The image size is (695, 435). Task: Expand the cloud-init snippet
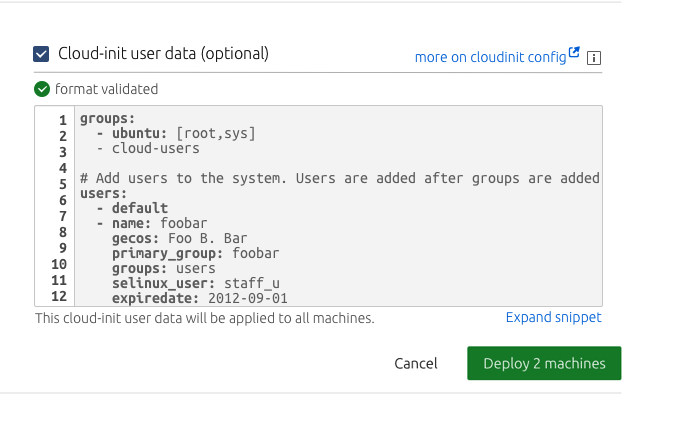coord(553,318)
